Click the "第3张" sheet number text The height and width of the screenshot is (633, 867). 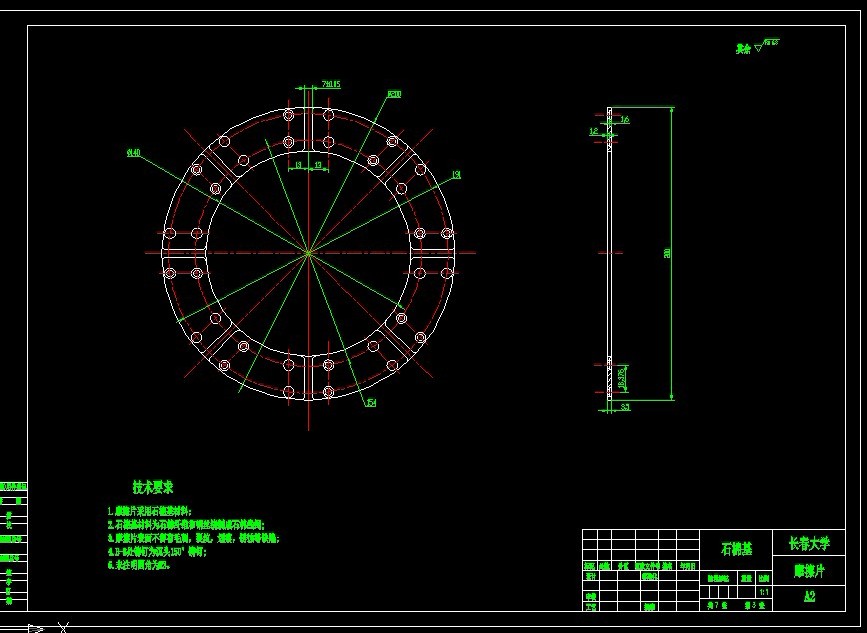[755, 605]
